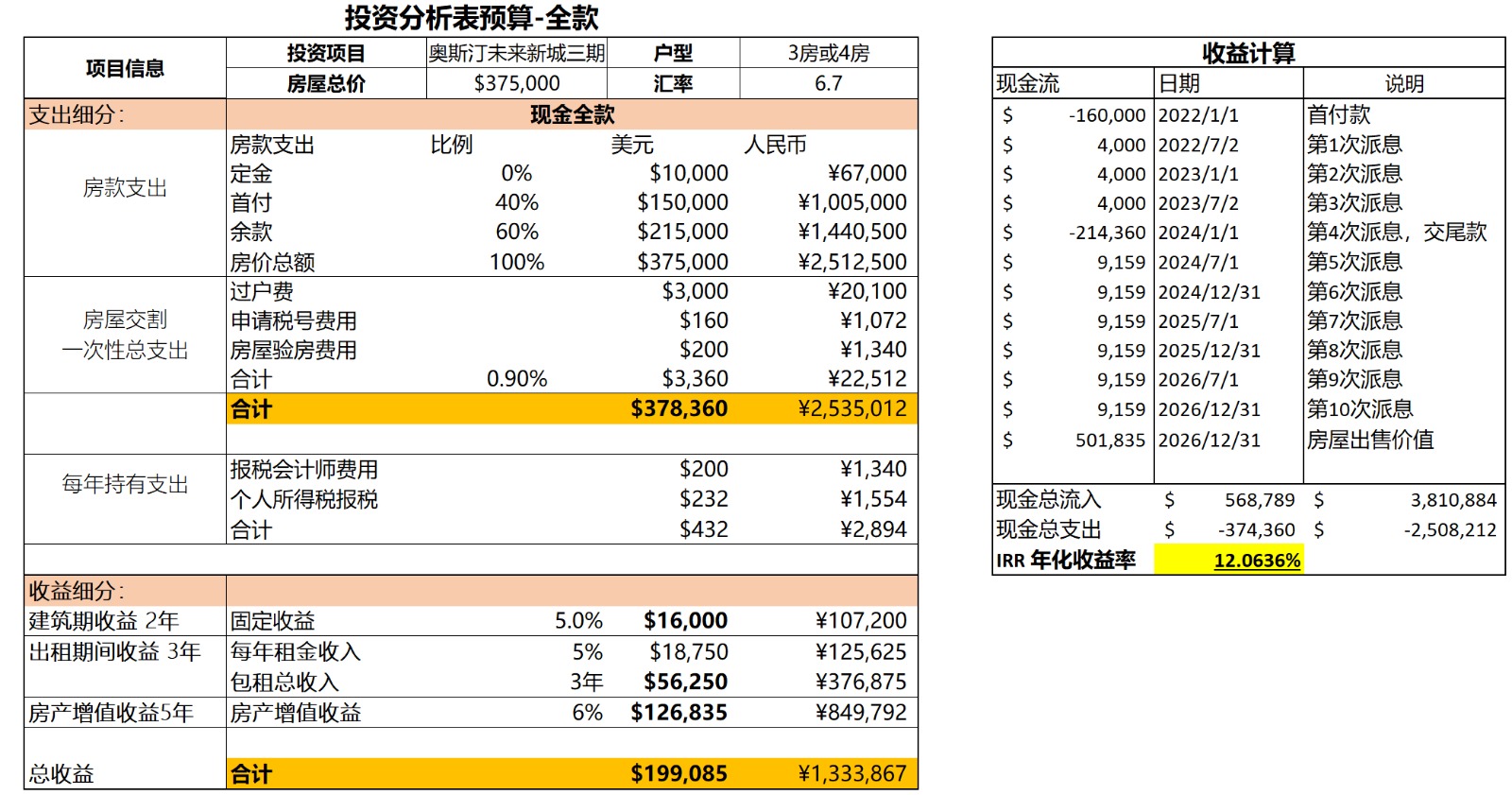Image resolution: width=1512 pixels, height=795 pixels.
Task: Click the 房产增值收益 RMB value ¥849,792
Action: (x=860, y=713)
